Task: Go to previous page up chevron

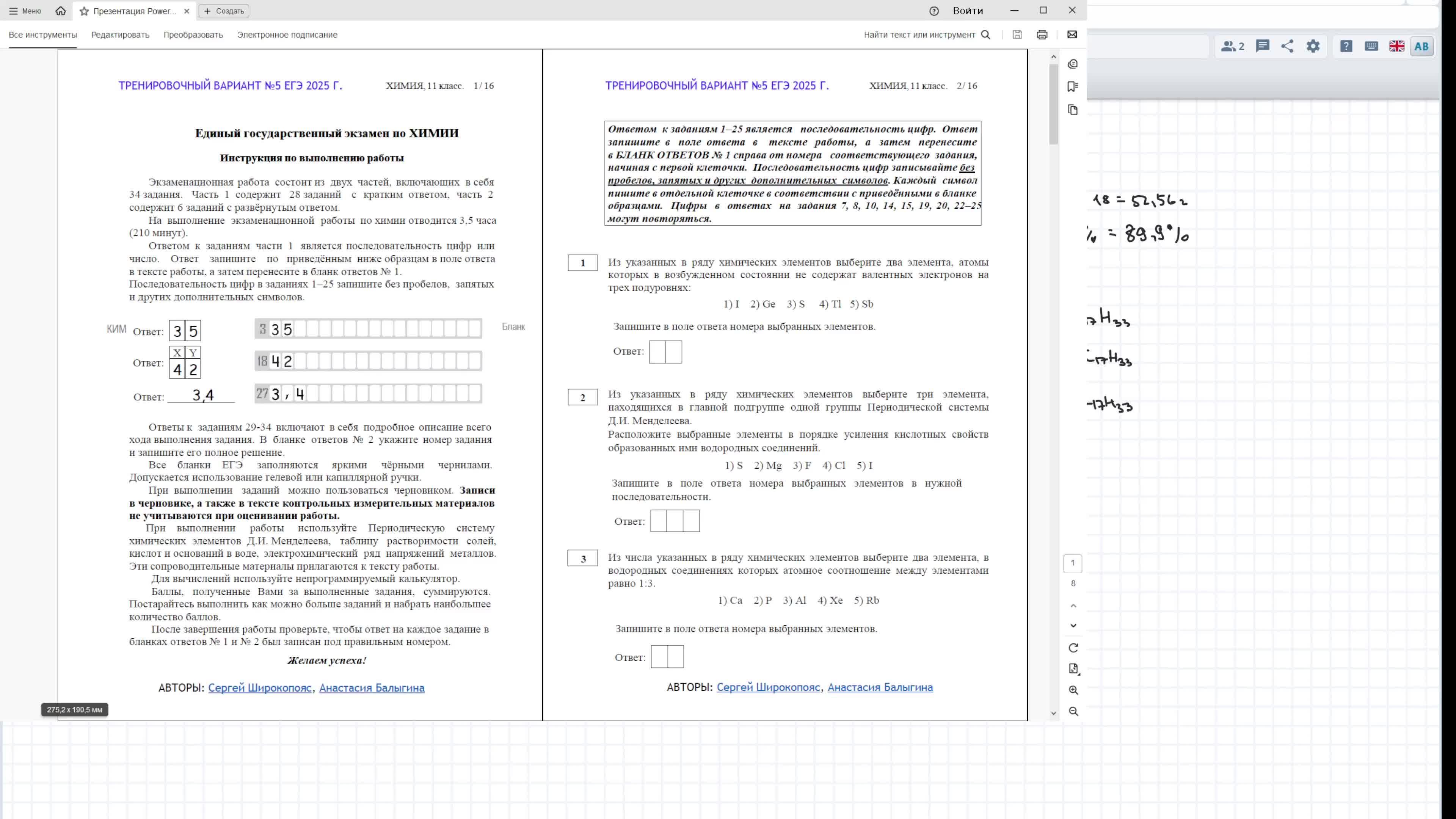Action: tap(1073, 606)
